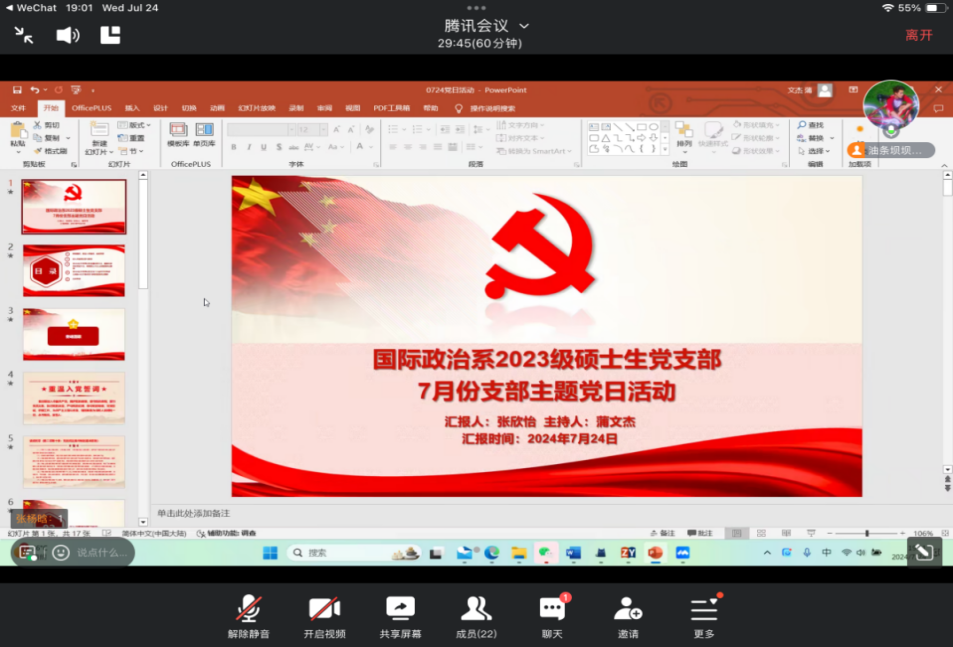The width and height of the screenshot is (953, 647).
Task: Select the slide 2 thumbnail
Action: click(74, 270)
